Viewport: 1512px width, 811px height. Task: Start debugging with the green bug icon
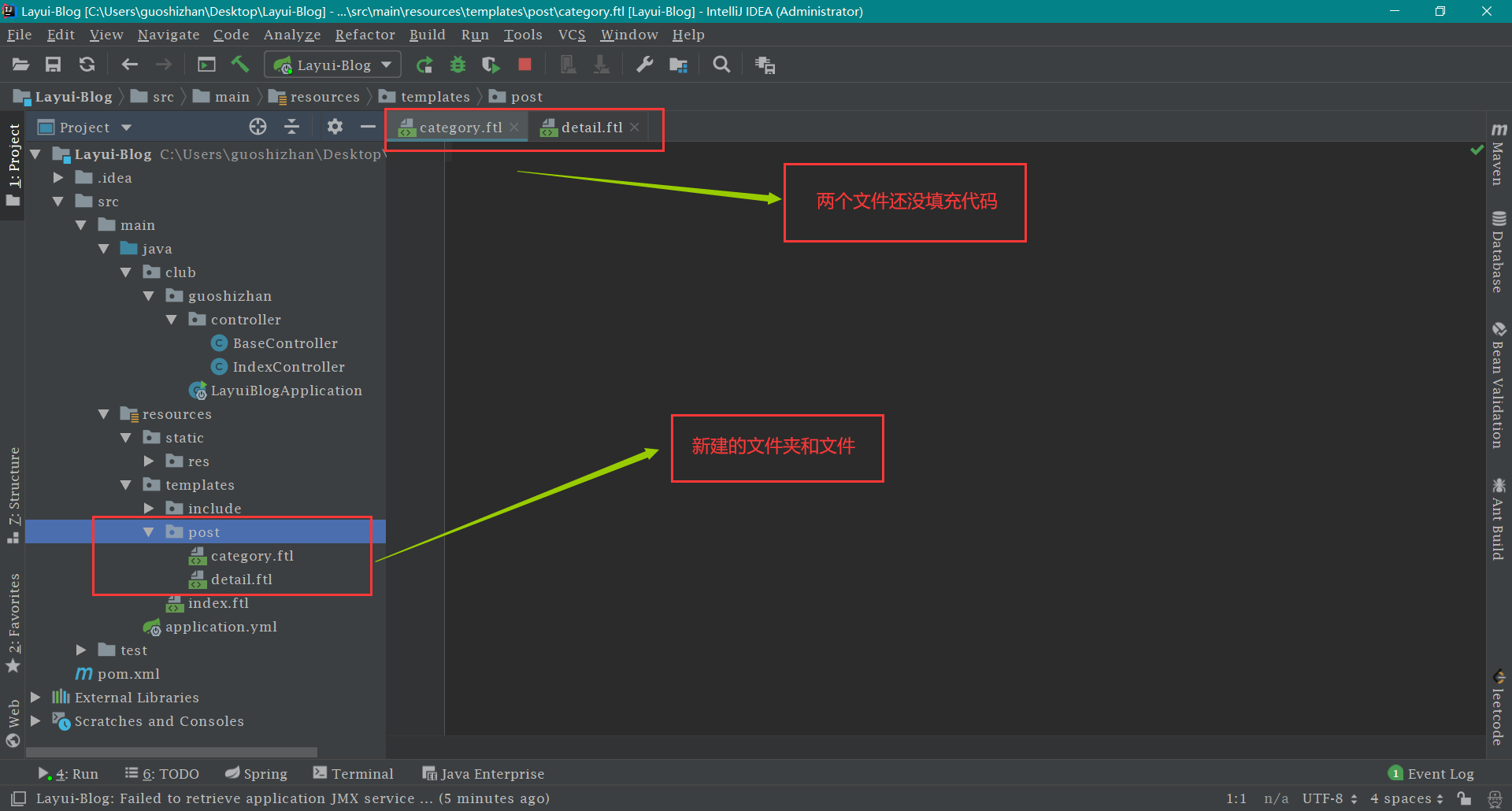point(458,65)
